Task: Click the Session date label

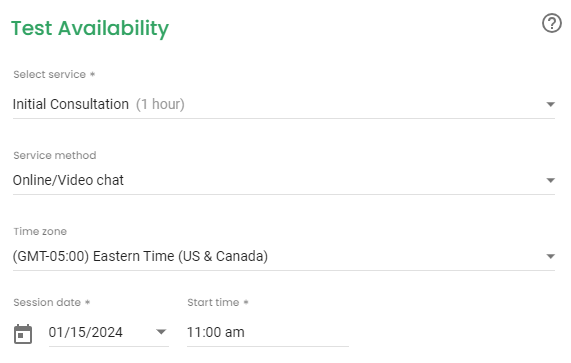Action: (x=47, y=303)
